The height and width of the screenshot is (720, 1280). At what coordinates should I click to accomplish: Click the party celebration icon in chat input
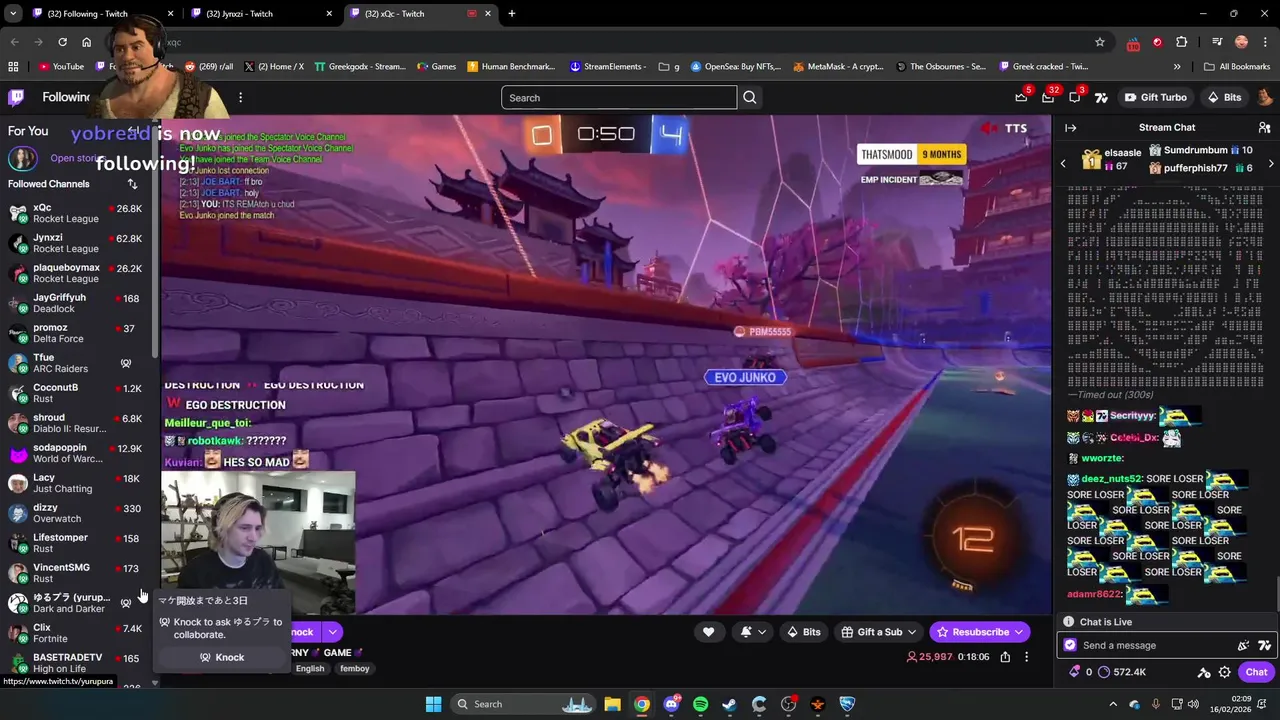[1243, 645]
